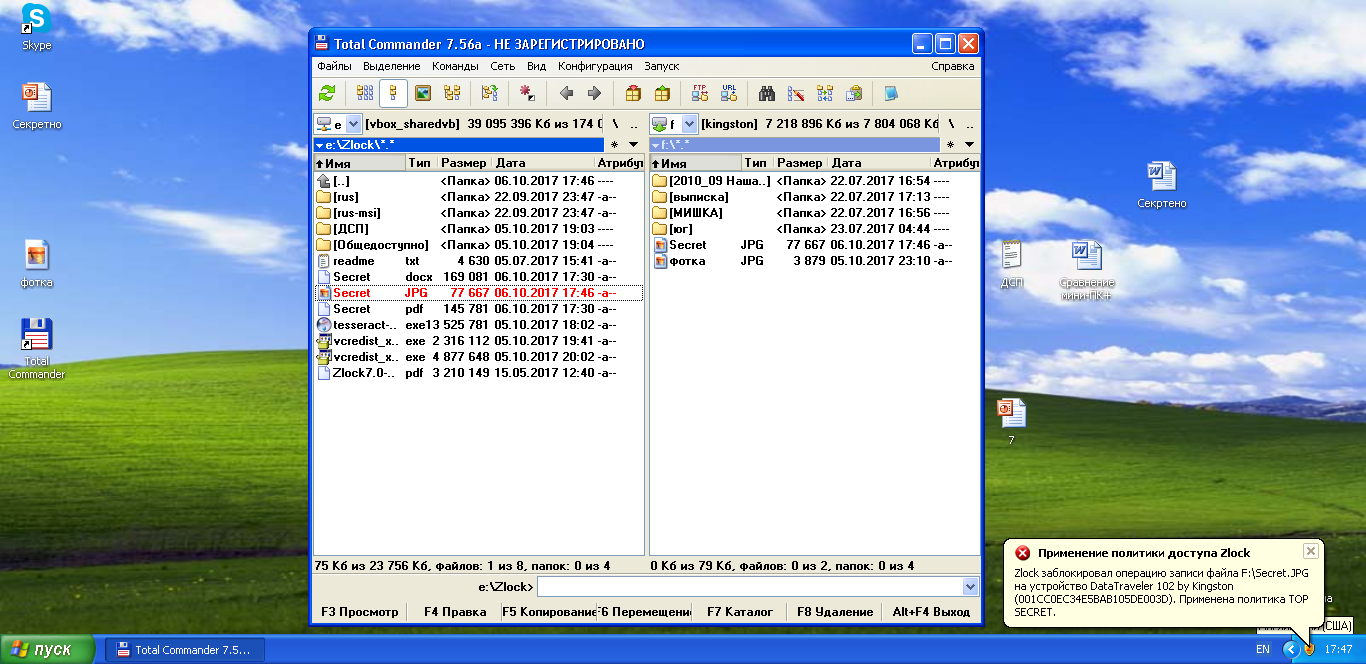
Task: Toggle the directory tree view button
Action: pyautogui.click(x=452, y=93)
